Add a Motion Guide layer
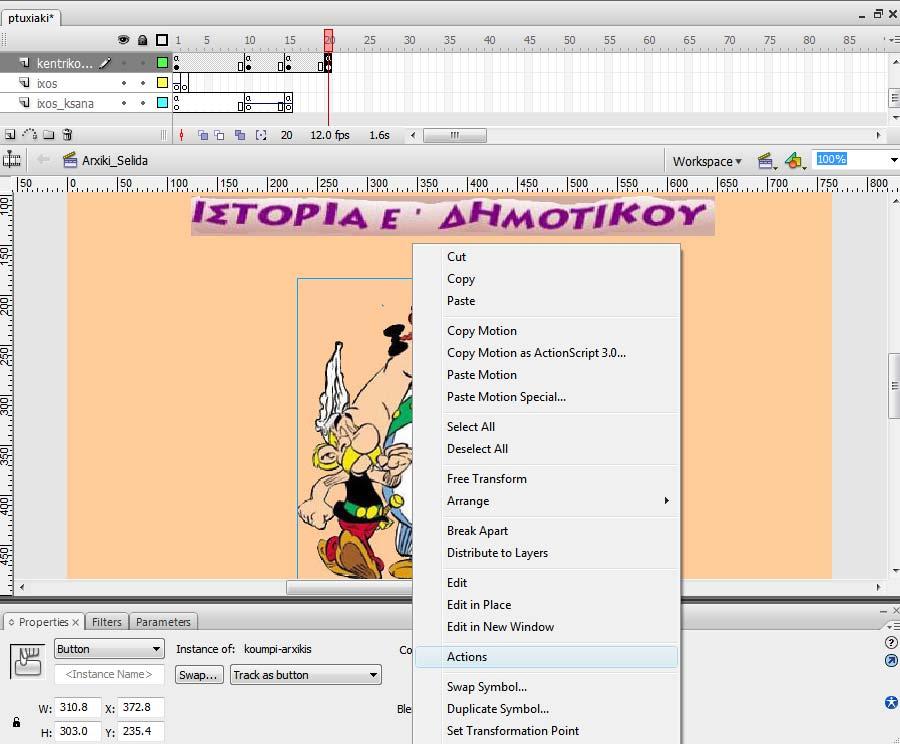Viewport: 900px width, 744px height. click(29, 135)
